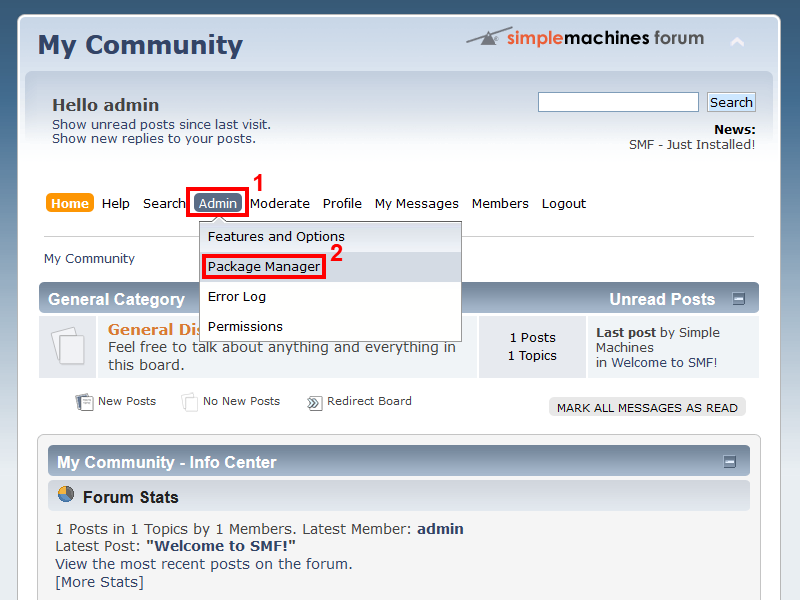Click the Redirect Board legend icon
Viewport: 800px width, 600px height.
[x=314, y=402]
